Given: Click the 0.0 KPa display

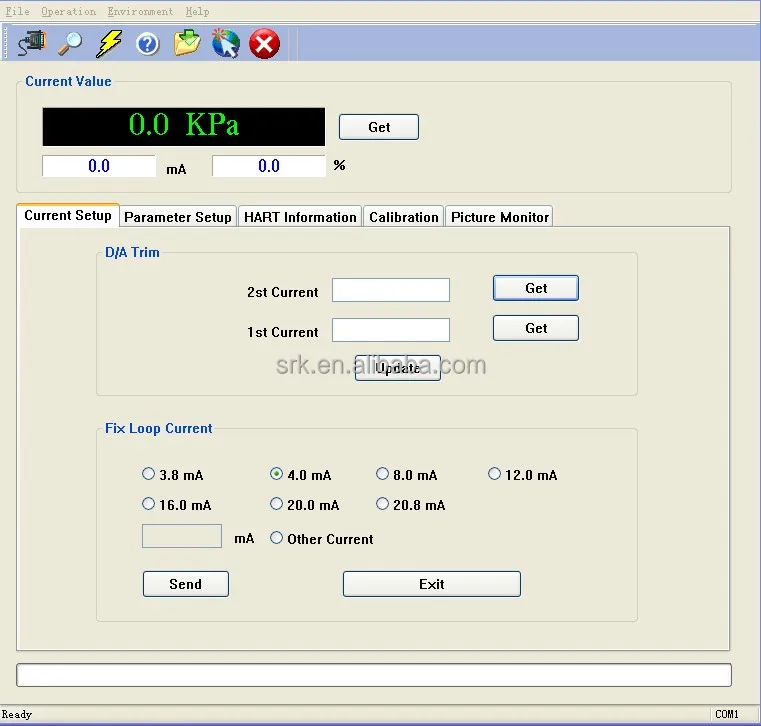Looking at the screenshot, I should [x=183, y=127].
